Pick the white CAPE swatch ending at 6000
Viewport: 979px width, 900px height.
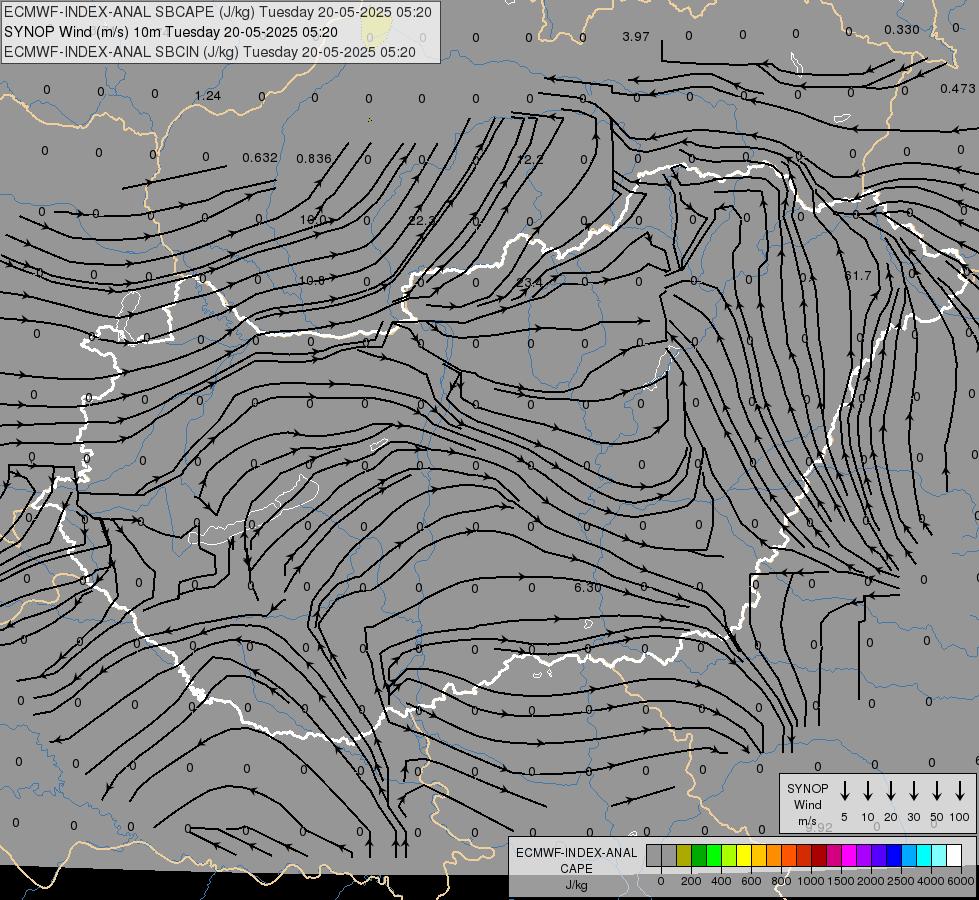[953, 855]
